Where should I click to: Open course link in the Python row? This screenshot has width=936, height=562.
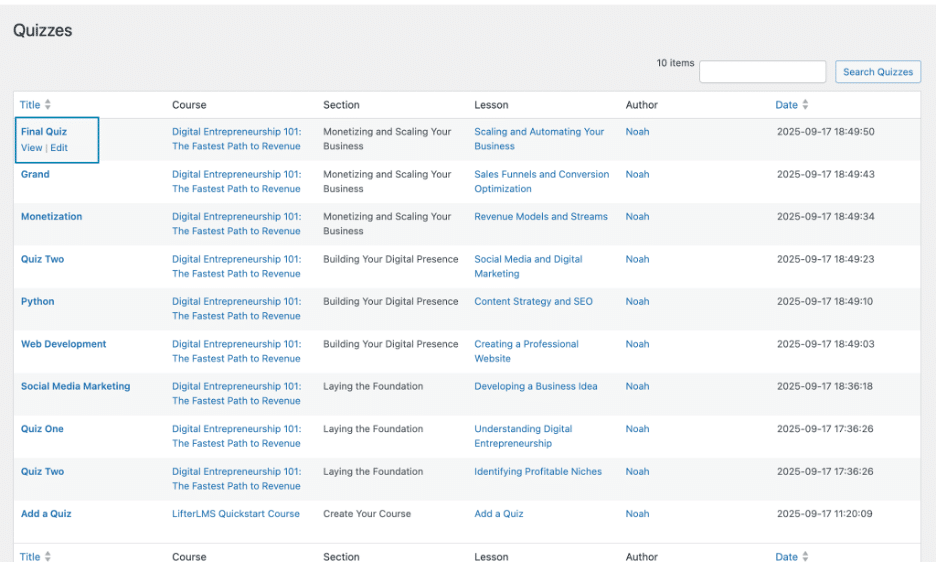236,309
